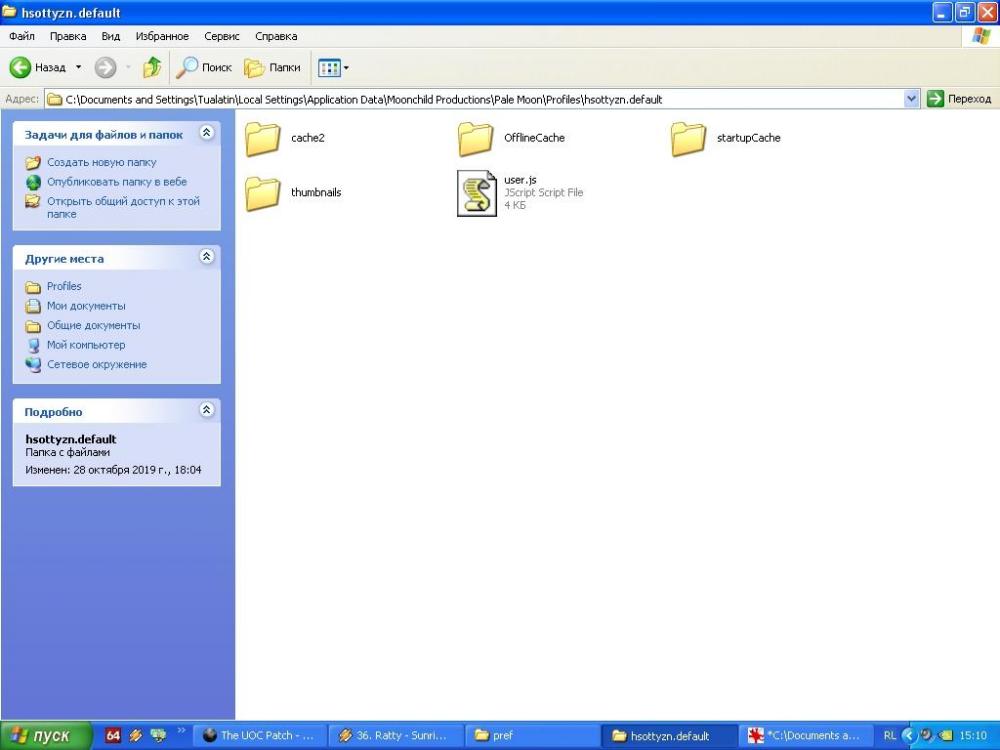Click the address bar path field
1000x750 pixels.
[x=480, y=99]
